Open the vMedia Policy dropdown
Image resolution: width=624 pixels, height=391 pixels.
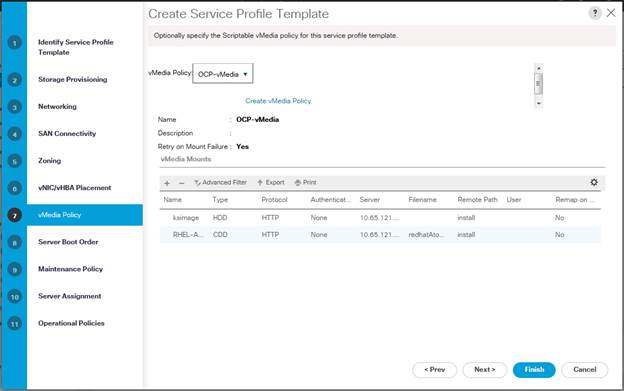point(222,74)
